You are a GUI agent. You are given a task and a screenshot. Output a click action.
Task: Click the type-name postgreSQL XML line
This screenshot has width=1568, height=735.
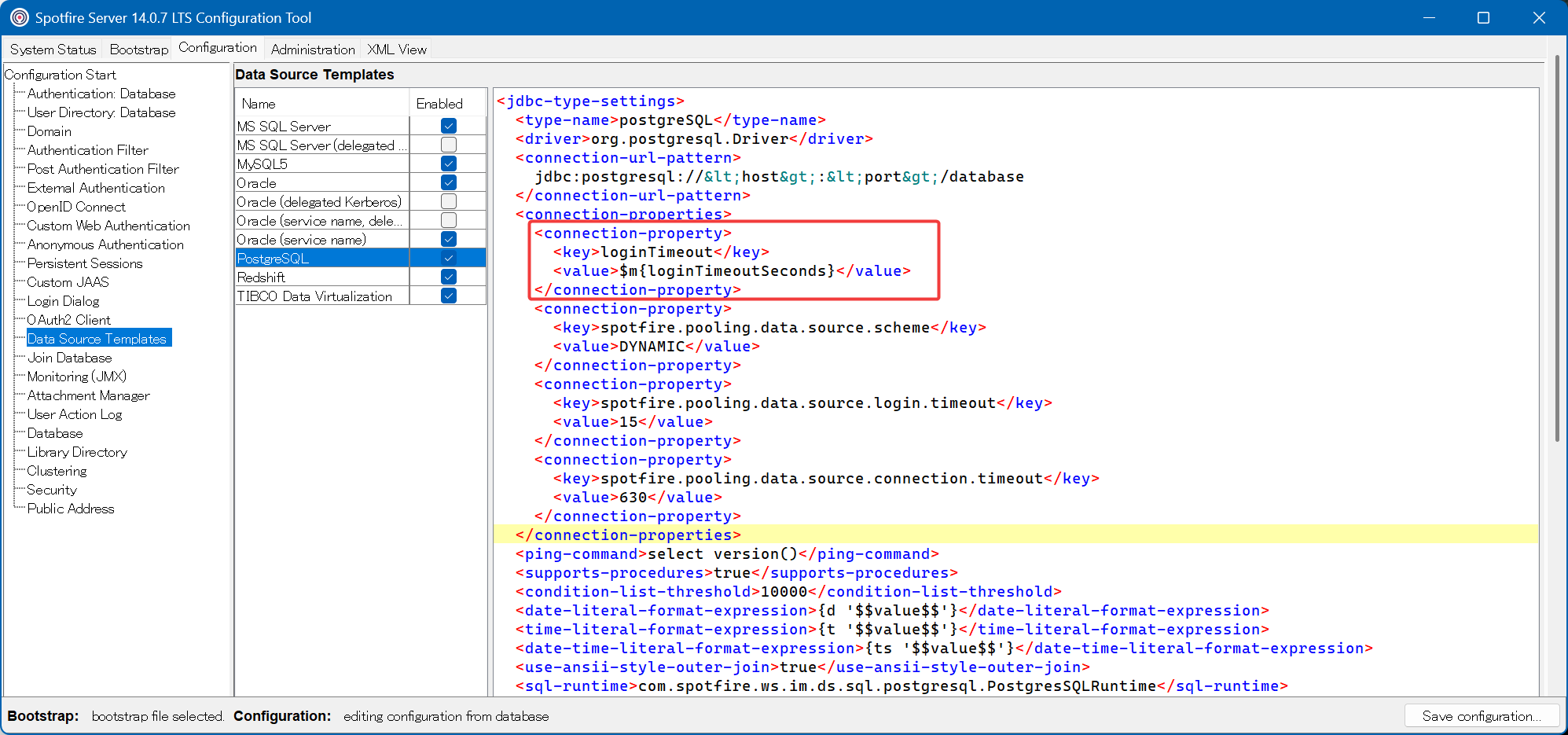click(x=670, y=119)
